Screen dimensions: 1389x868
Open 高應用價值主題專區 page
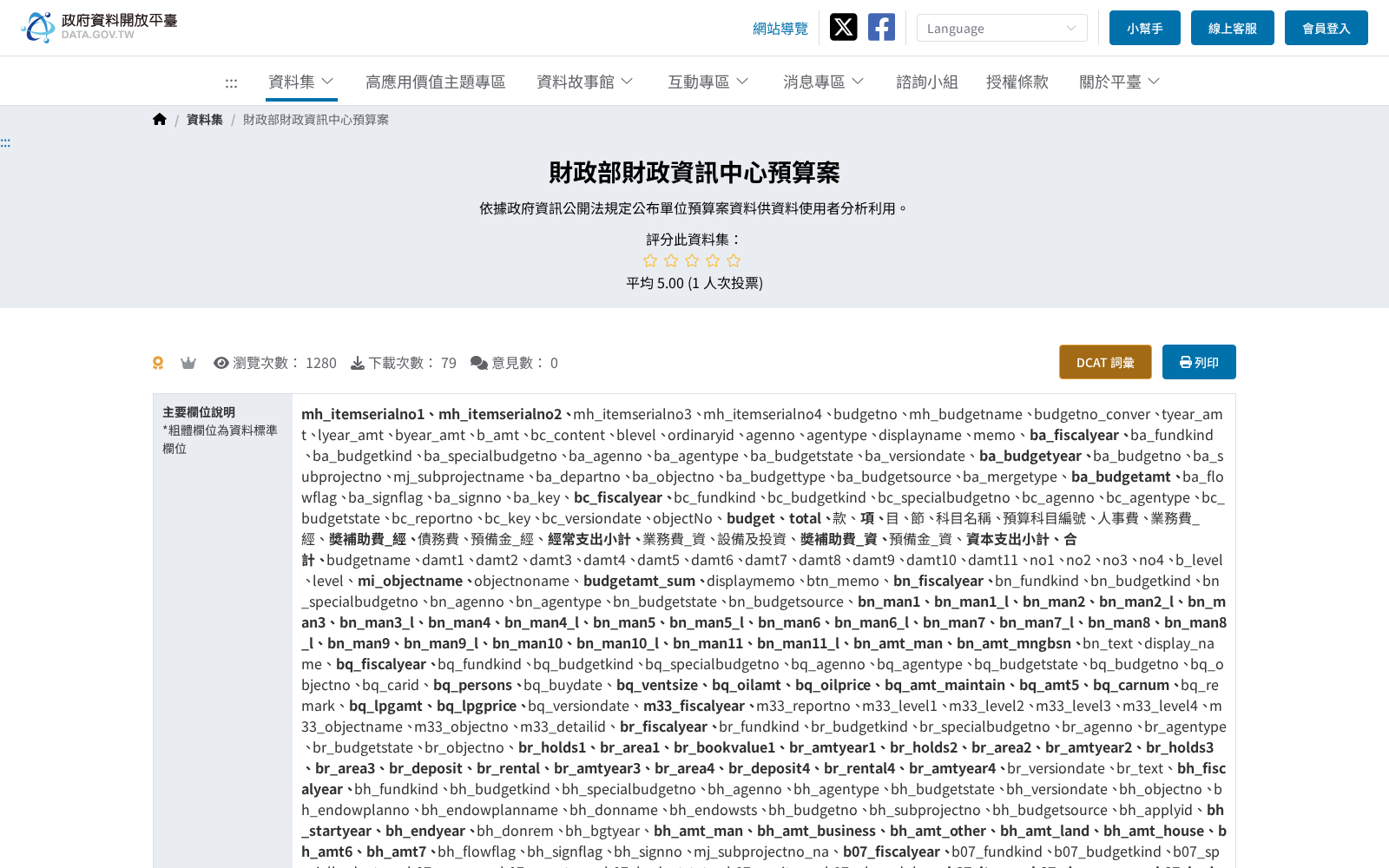click(436, 82)
